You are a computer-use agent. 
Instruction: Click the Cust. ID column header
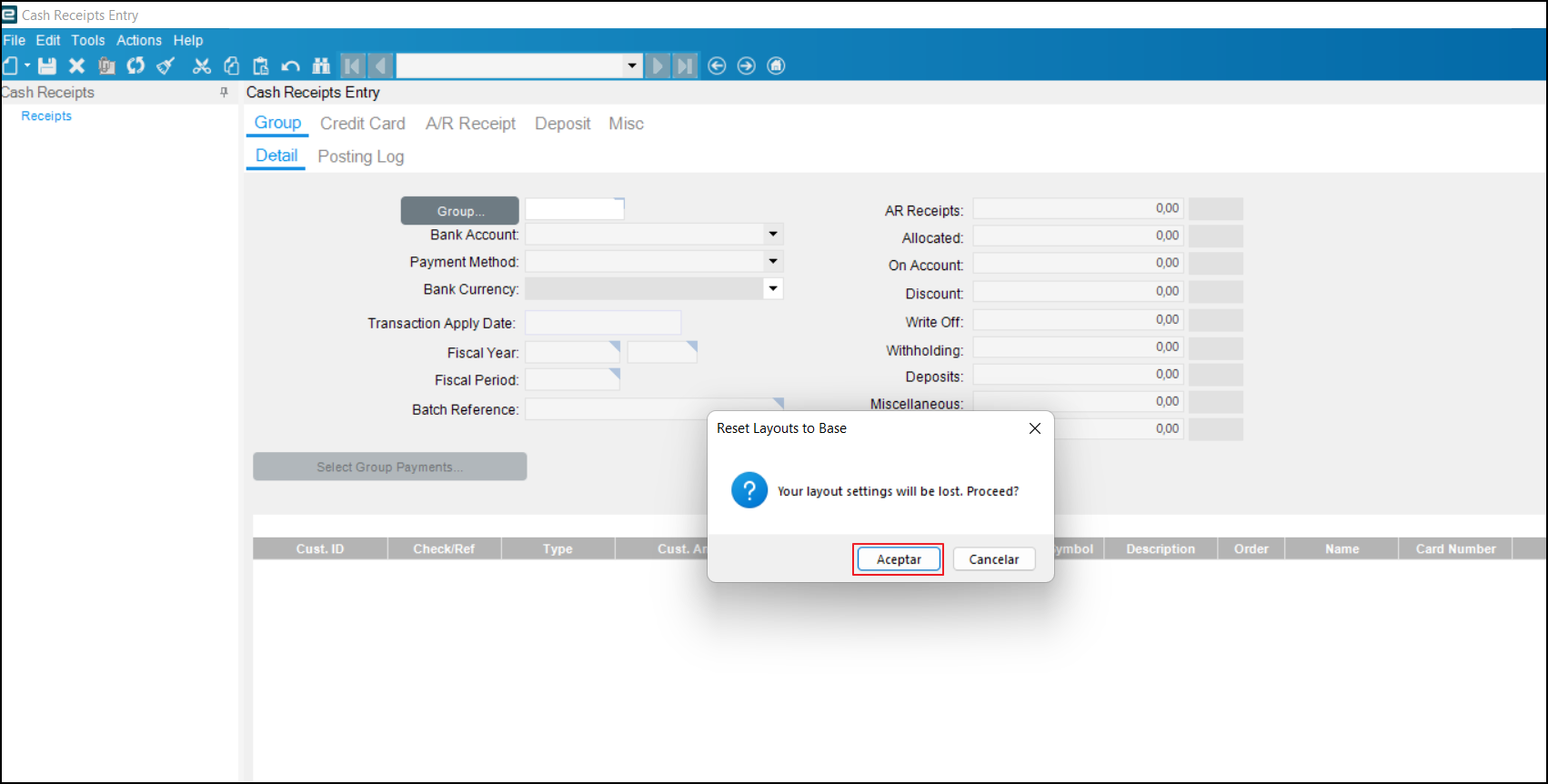point(320,548)
